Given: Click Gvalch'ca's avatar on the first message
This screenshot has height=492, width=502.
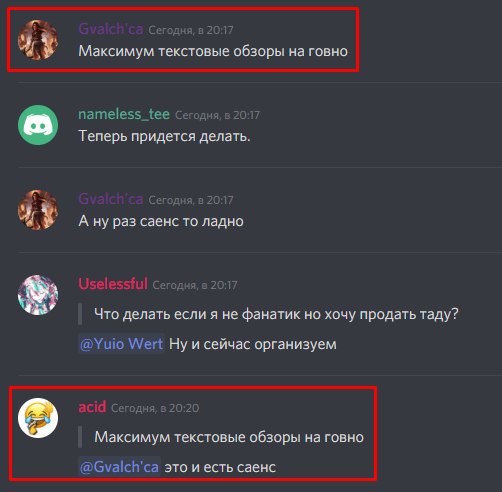Looking at the screenshot, I should [38, 40].
